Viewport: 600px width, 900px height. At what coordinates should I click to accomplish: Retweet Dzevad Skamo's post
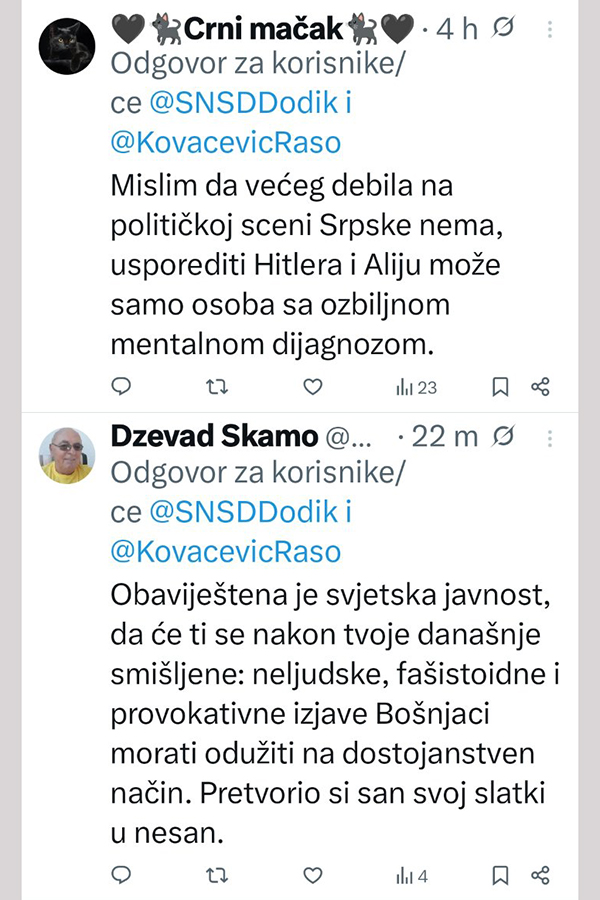coord(216,876)
